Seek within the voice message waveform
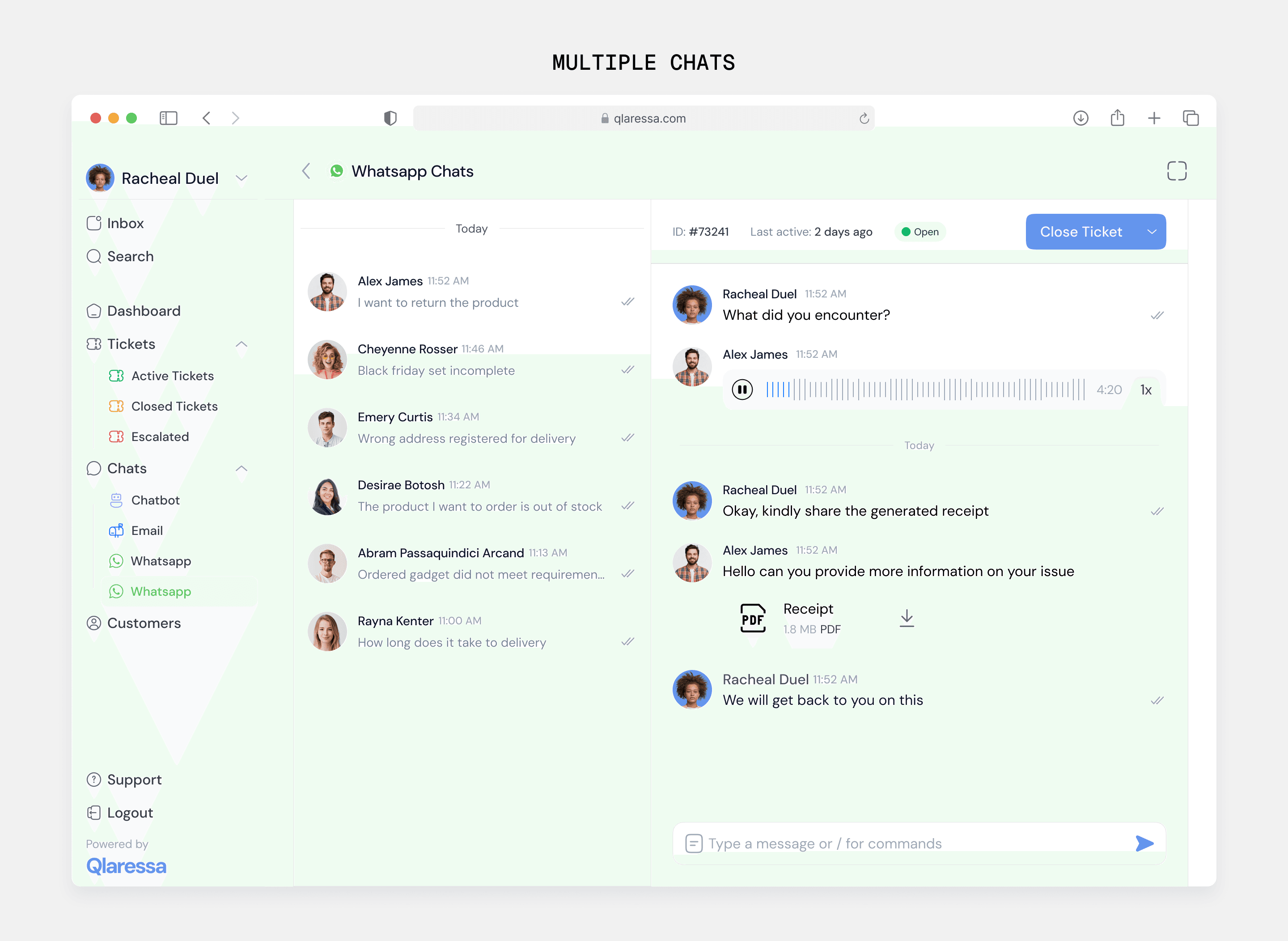Screen dimensions: 1288x941 924,390
